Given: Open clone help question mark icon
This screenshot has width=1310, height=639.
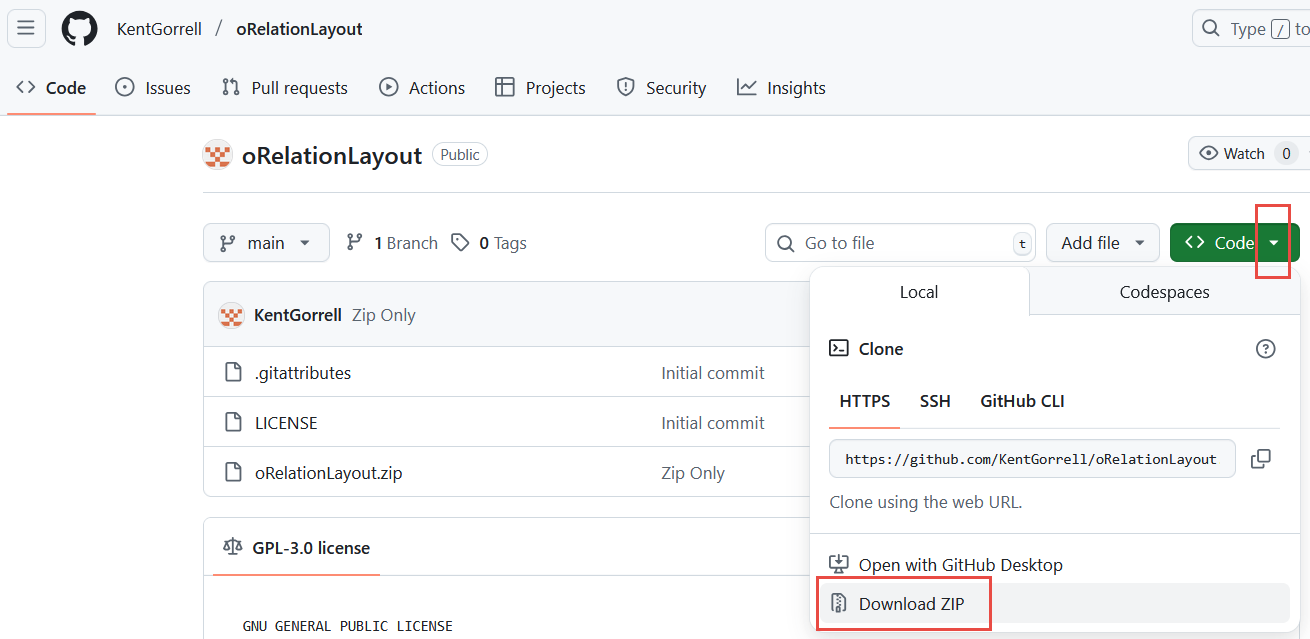Looking at the screenshot, I should 1265,349.
